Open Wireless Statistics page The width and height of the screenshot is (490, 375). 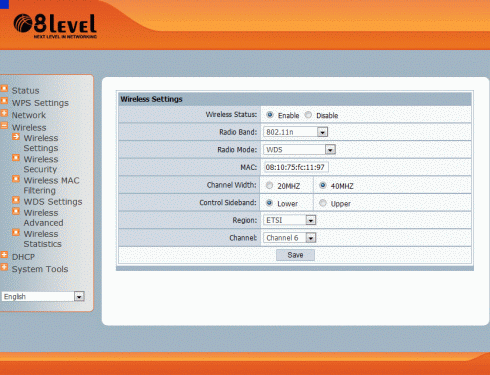coord(42,239)
